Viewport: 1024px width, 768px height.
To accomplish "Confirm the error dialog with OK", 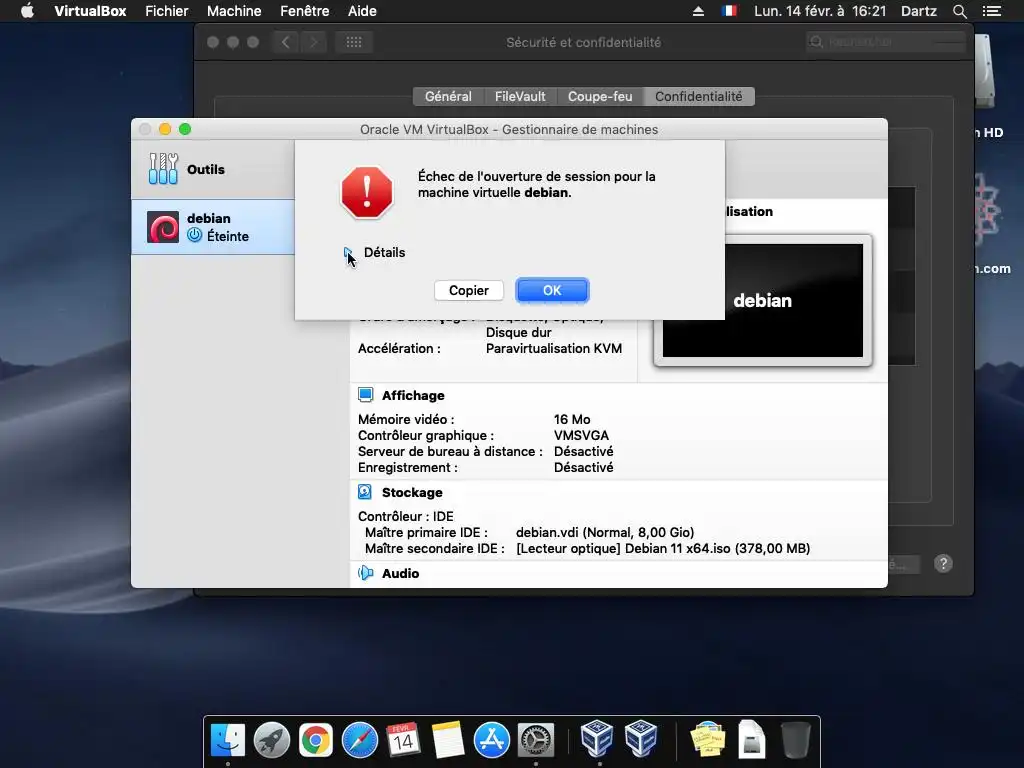I will 552,291.
